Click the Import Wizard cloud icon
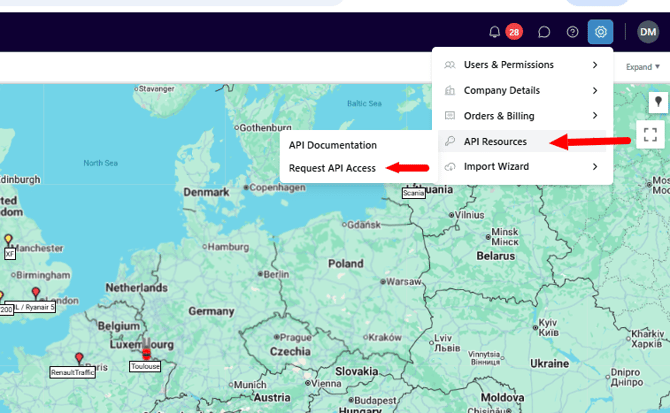 coord(450,167)
